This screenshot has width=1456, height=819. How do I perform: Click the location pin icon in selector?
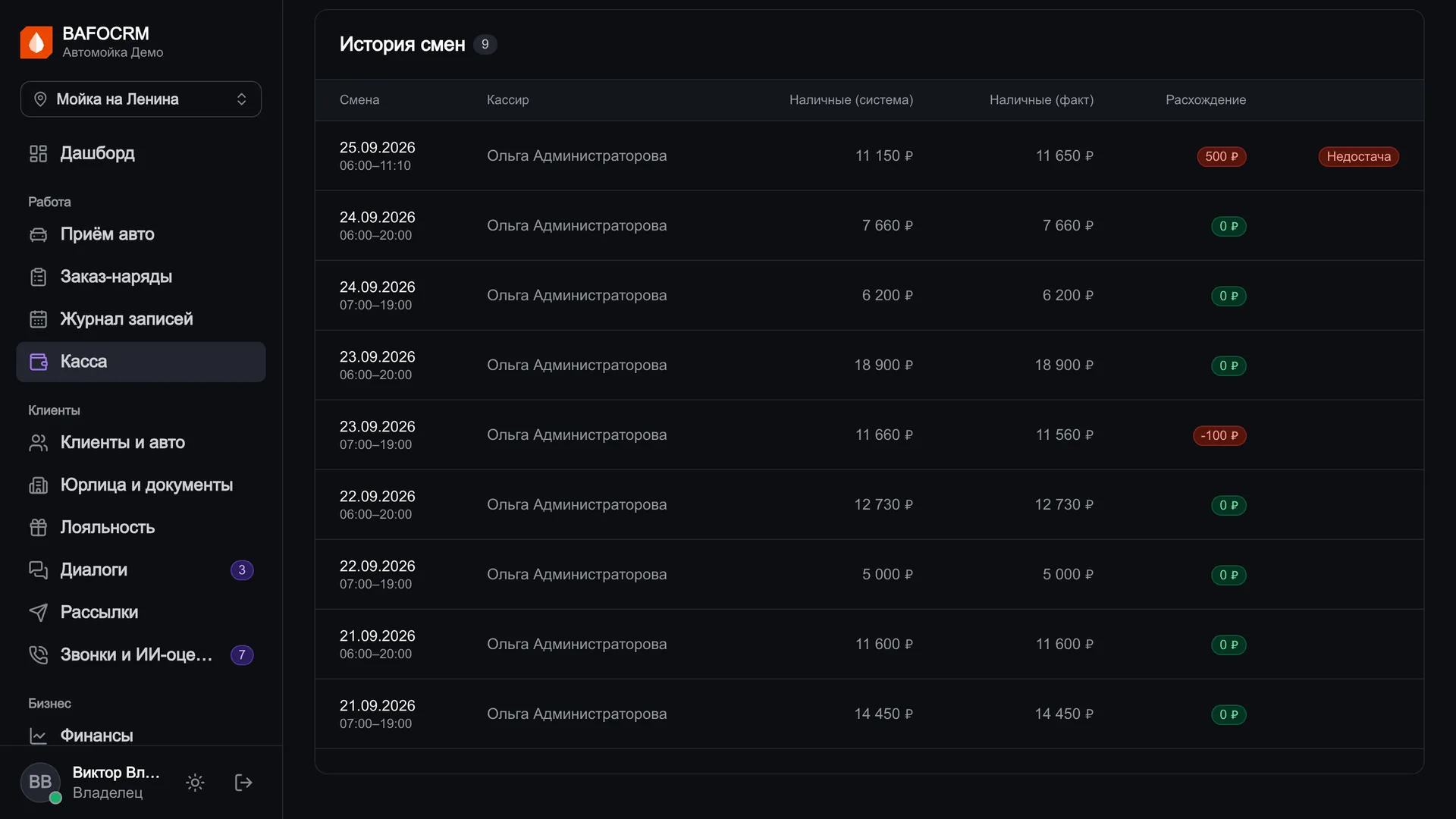click(40, 99)
